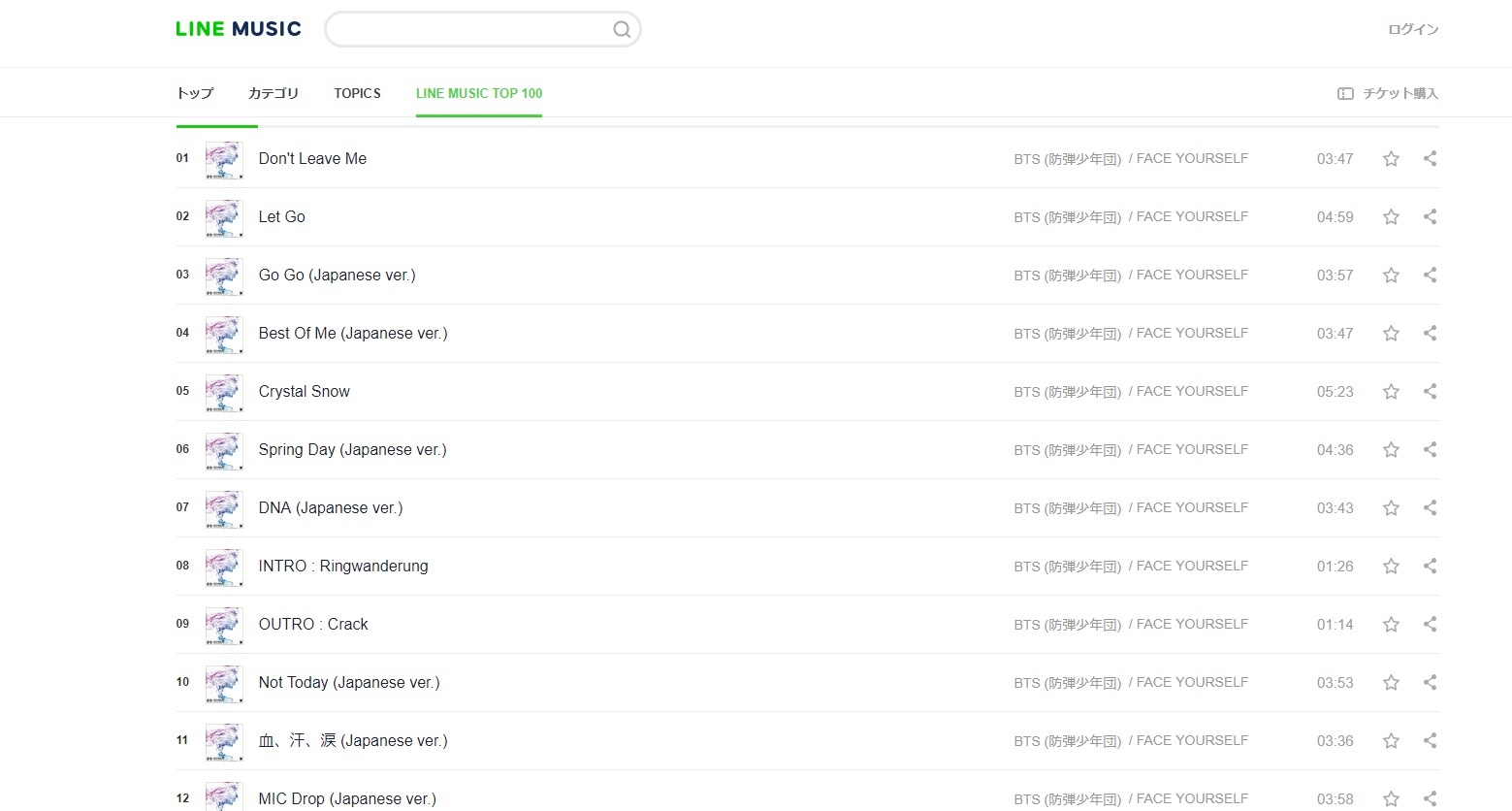Switch to the TOPICS tab

pyautogui.click(x=357, y=93)
